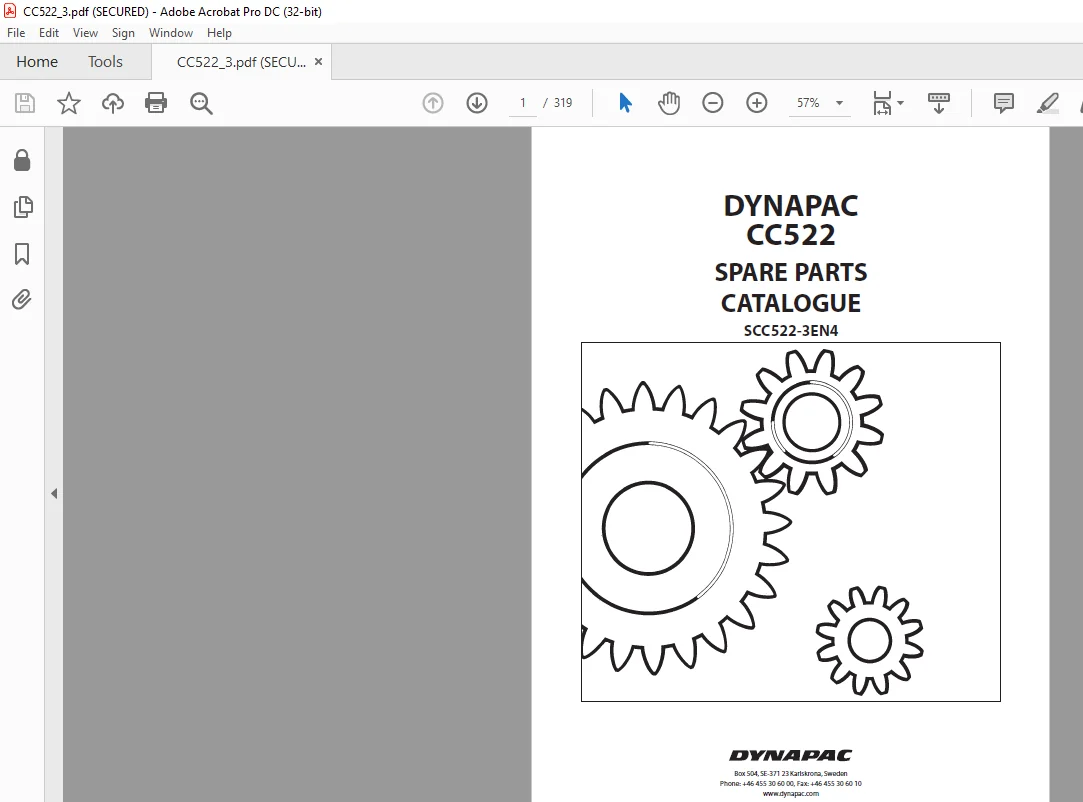
Task: Click the Acrobat PDF title icon
Action: pos(10,10)
